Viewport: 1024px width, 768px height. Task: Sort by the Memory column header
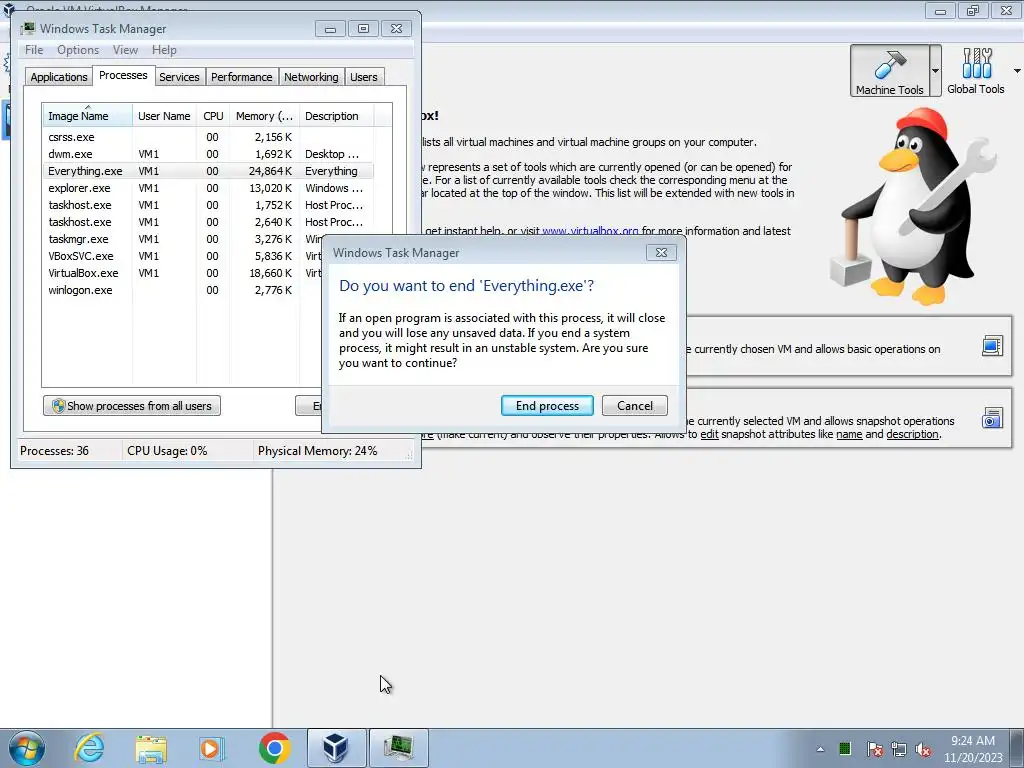[264, 116]
